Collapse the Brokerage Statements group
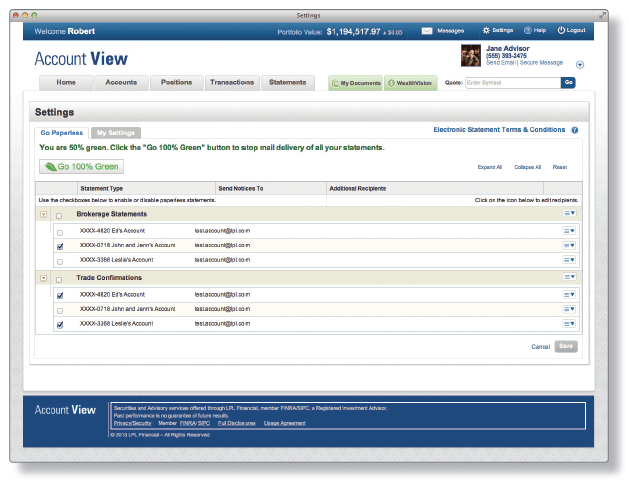629x485 pixels. (x=43, y=215)
